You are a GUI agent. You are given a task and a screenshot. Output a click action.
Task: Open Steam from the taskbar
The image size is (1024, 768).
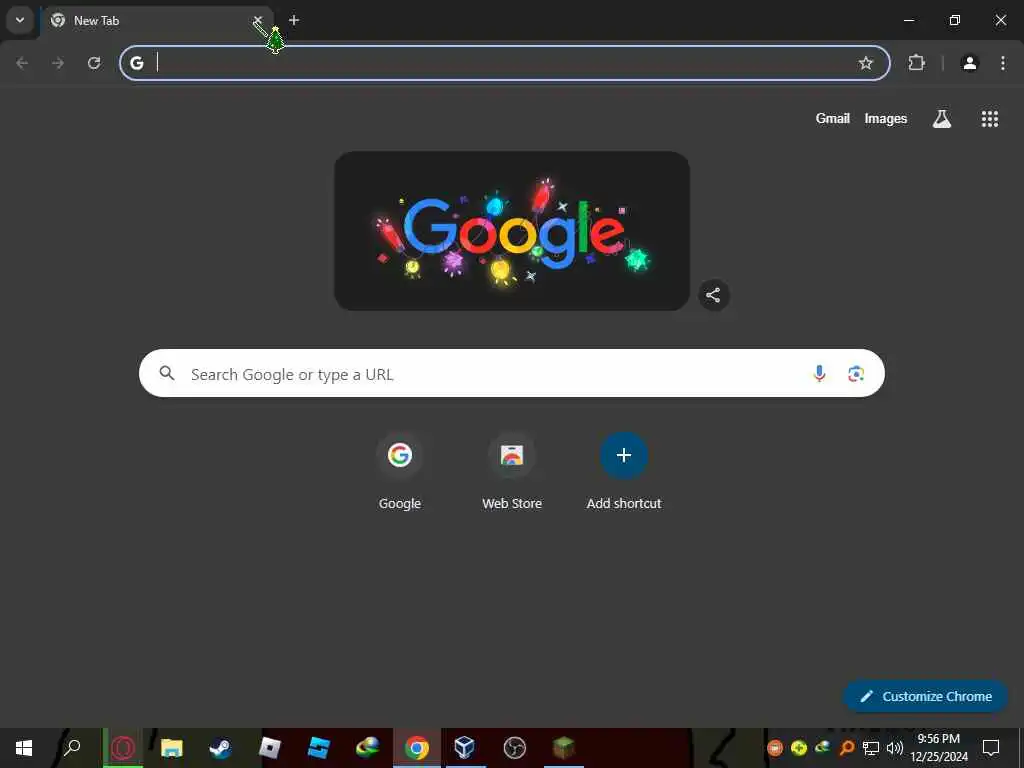(221, 748)
